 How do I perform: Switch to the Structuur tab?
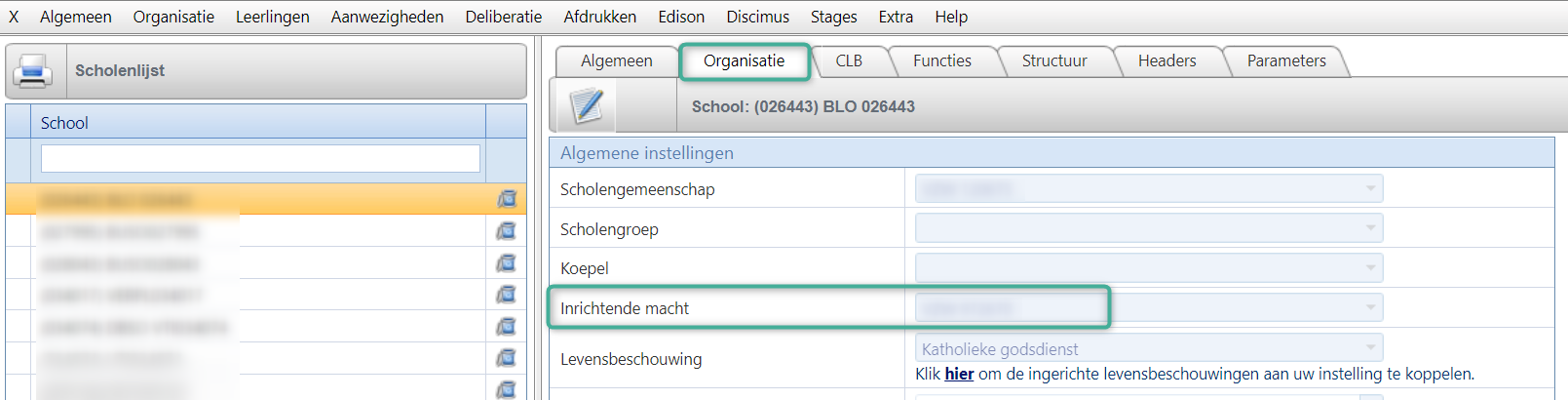pyautogui.click(x=1054, y=60)
